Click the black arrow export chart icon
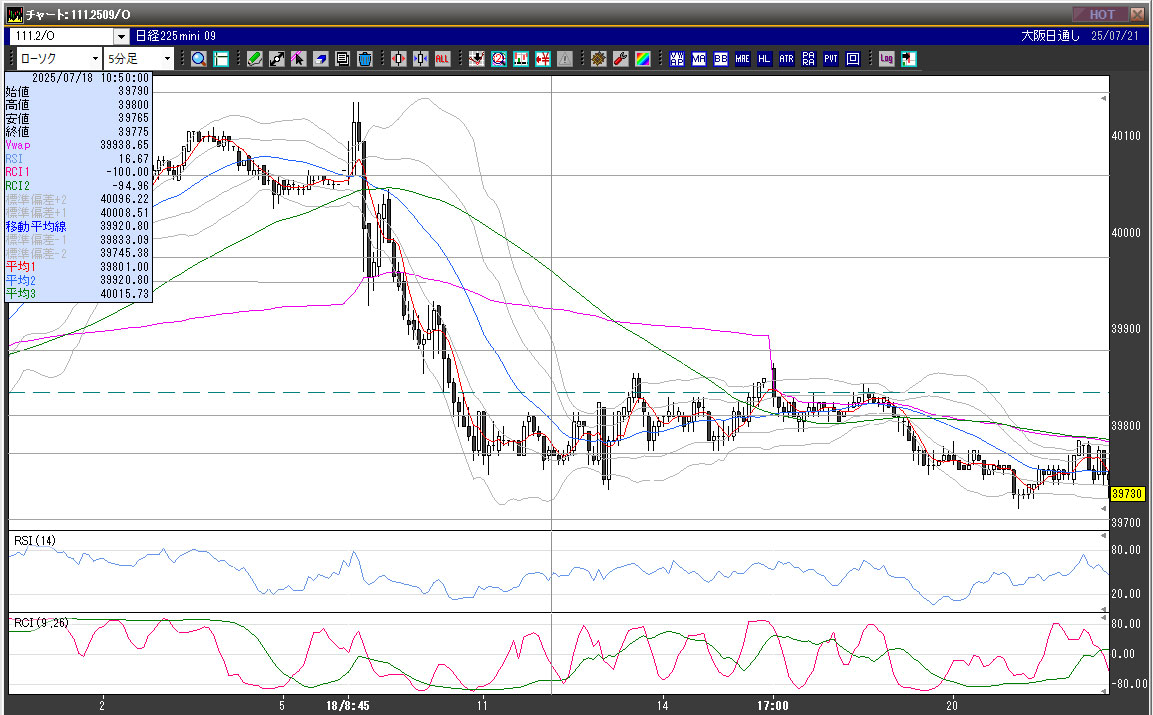The image size is (1153, 715). 909,59
